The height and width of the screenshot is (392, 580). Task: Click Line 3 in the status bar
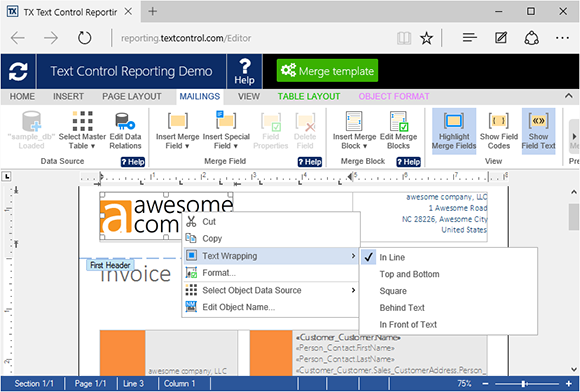coord(133,384)
